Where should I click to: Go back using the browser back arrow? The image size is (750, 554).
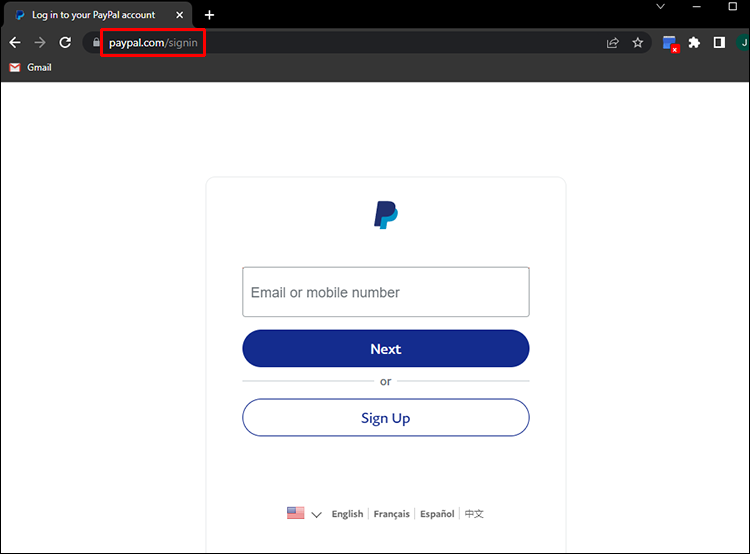click(15, 43)
